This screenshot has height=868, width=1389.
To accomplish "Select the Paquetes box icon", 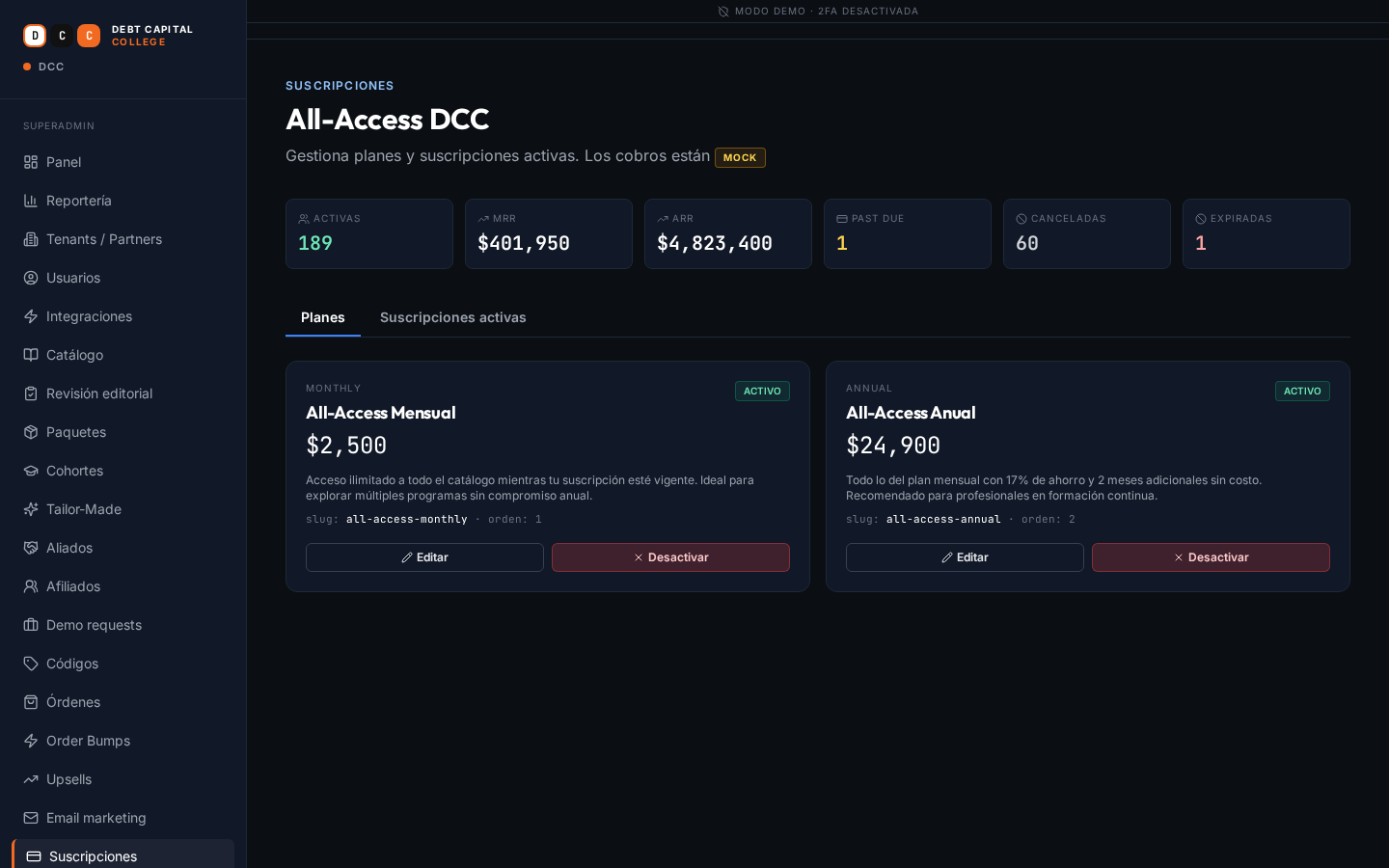I will (x=31, y=432).
